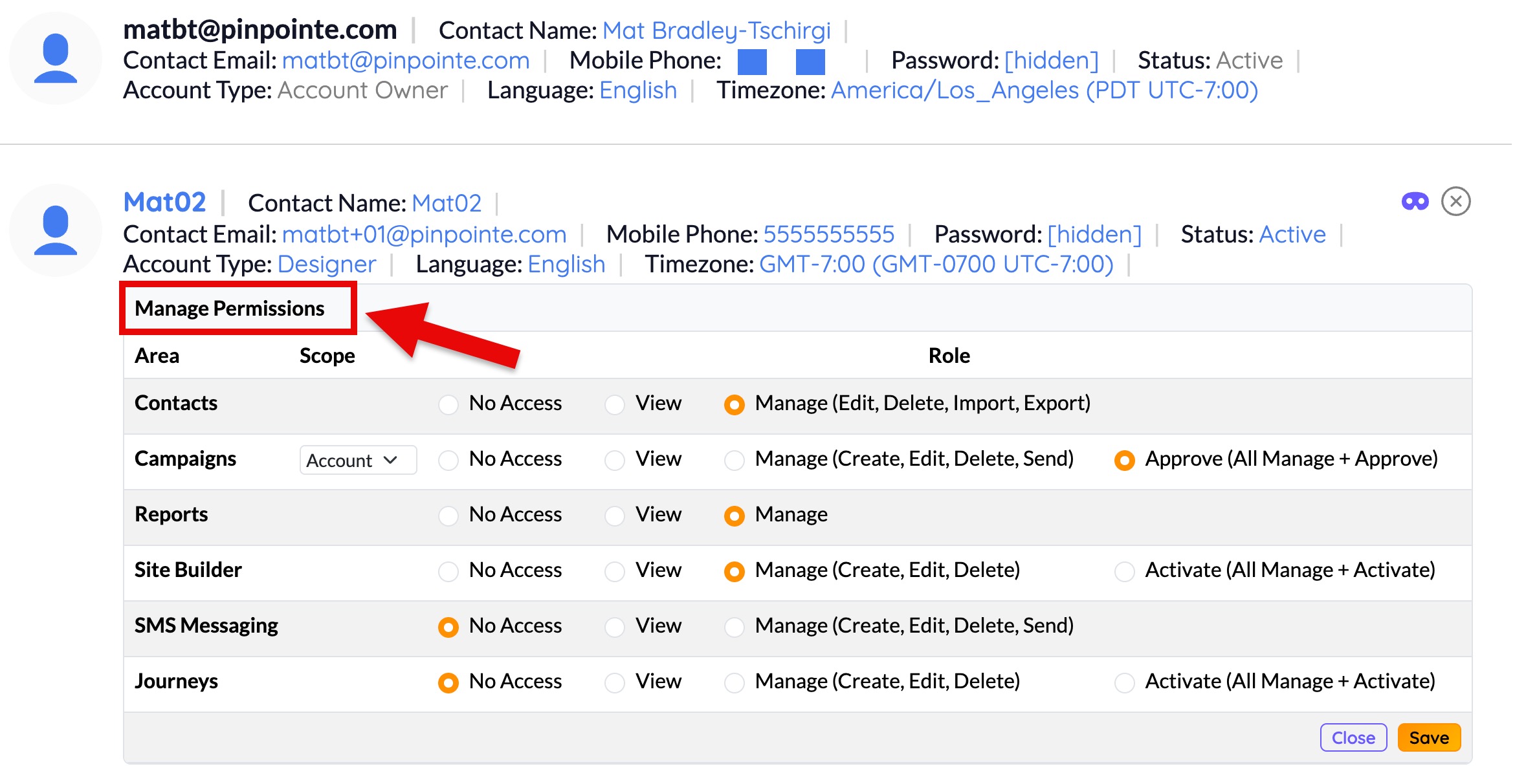Set Reports role to View

[614, 516]
